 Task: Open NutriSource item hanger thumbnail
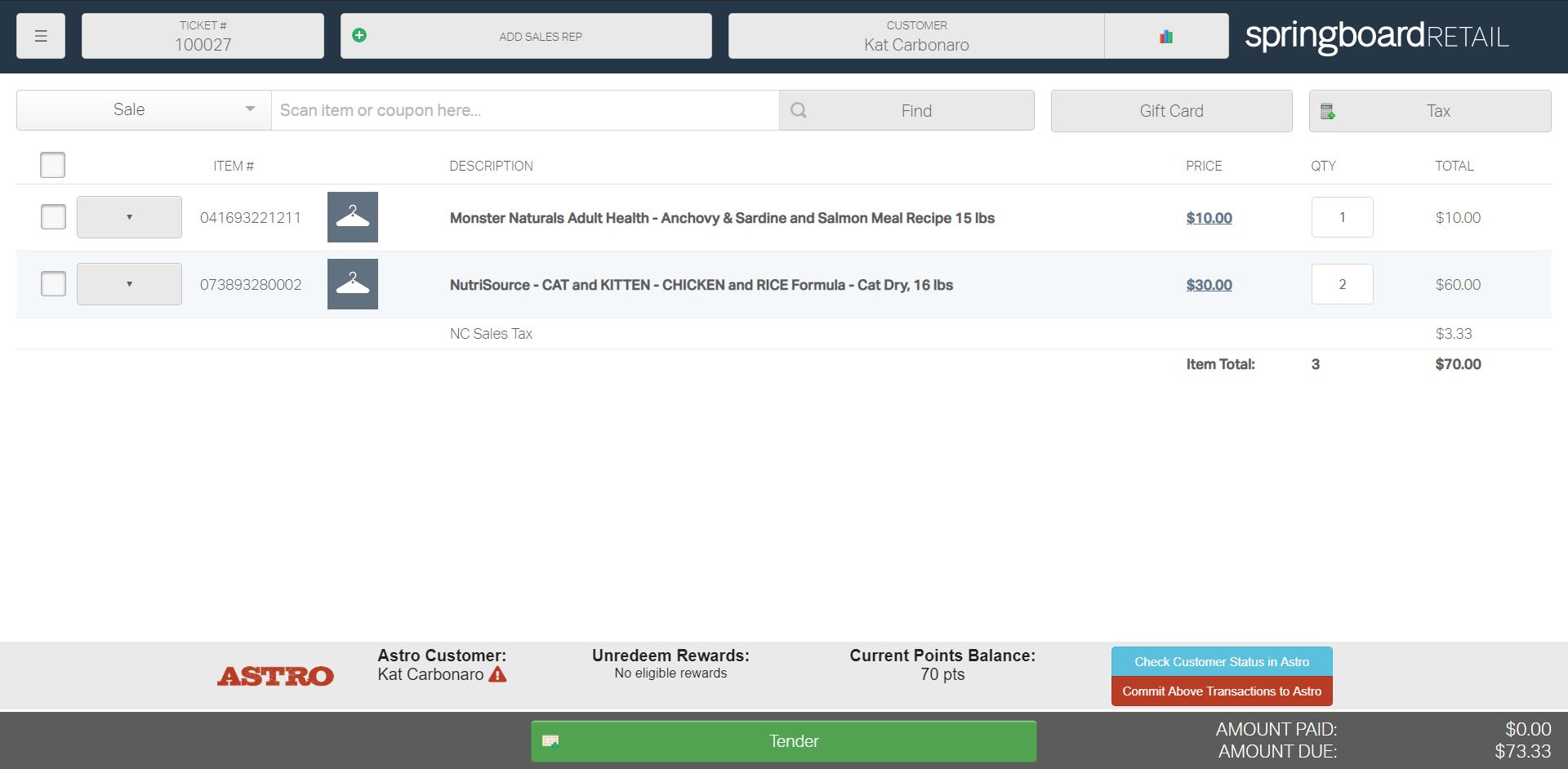353,284
